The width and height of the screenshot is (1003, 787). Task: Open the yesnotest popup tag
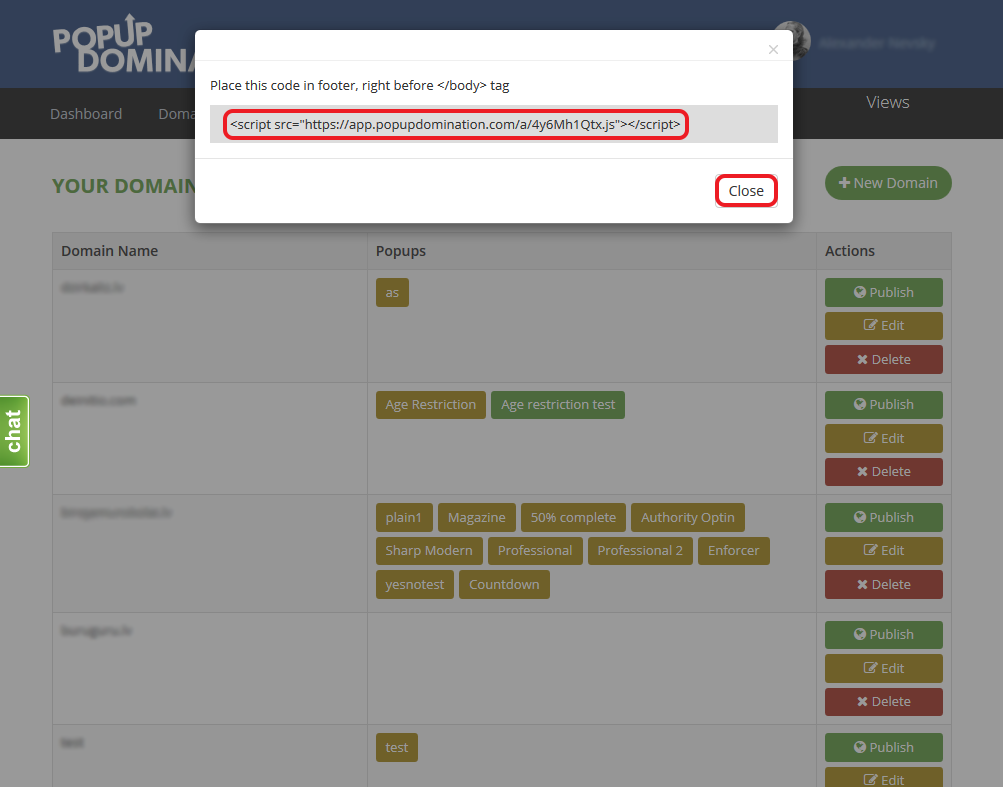415,585
